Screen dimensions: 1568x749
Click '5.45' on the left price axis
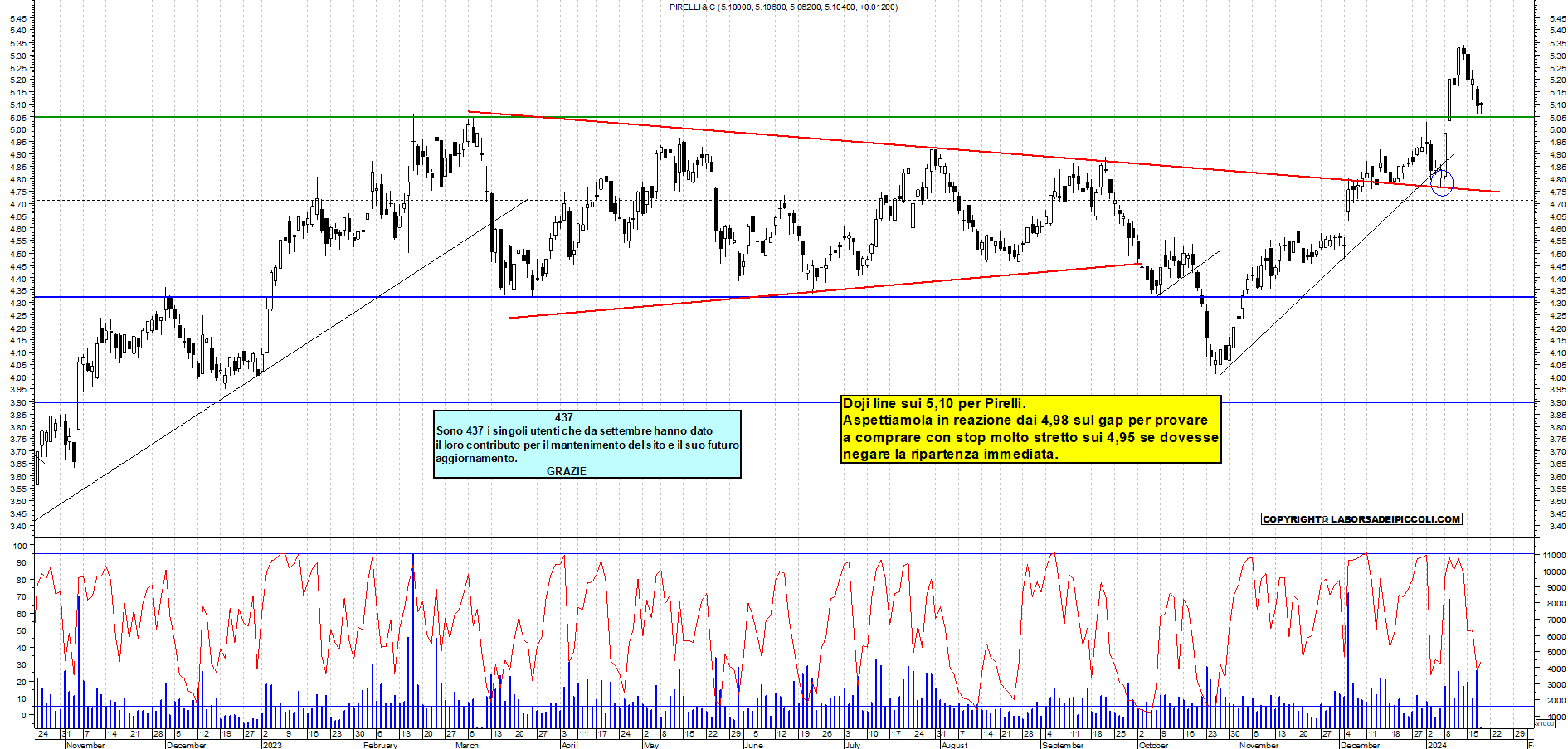pyautogui.click(x=20, y=18)
